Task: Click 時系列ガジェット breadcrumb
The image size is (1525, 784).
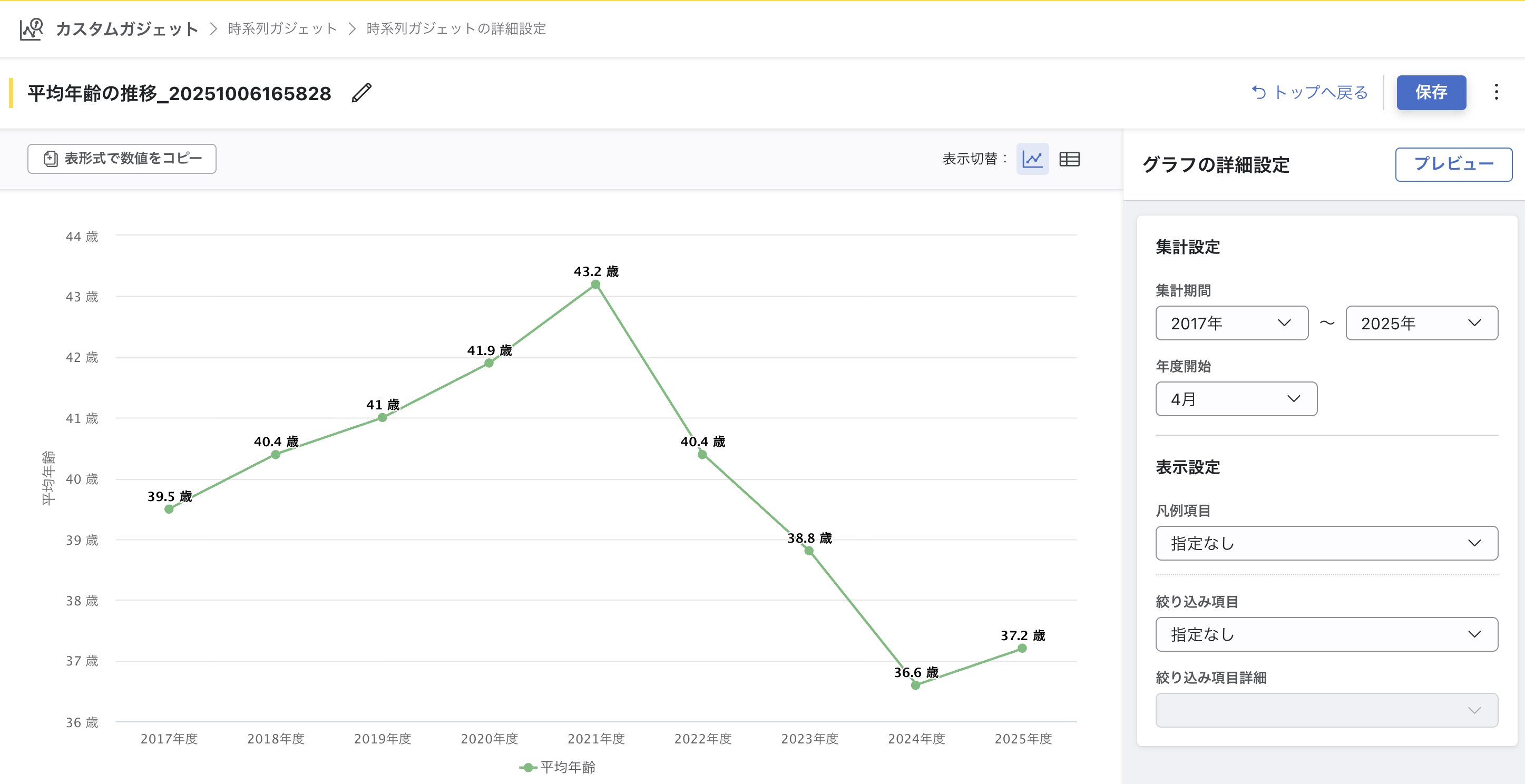Action: click(x=282, y=28)
